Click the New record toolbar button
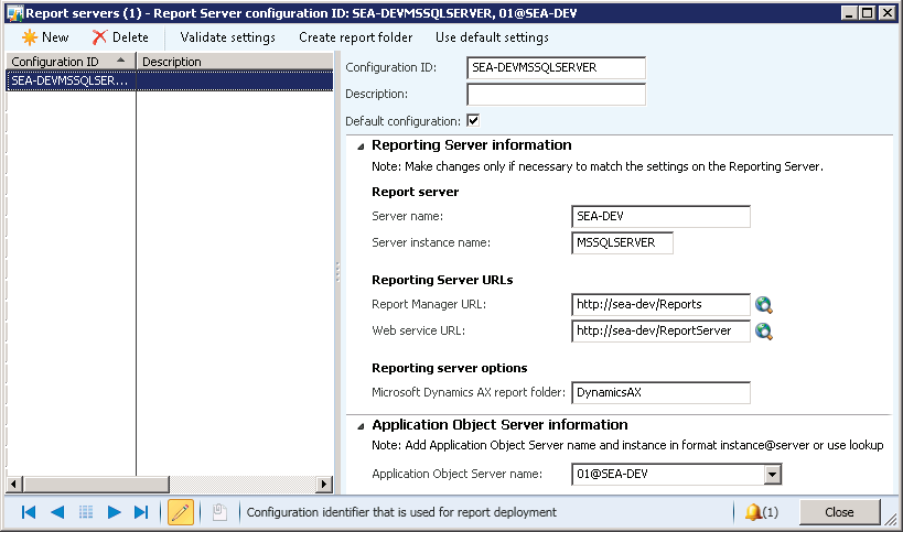 [x=45, y=37]
